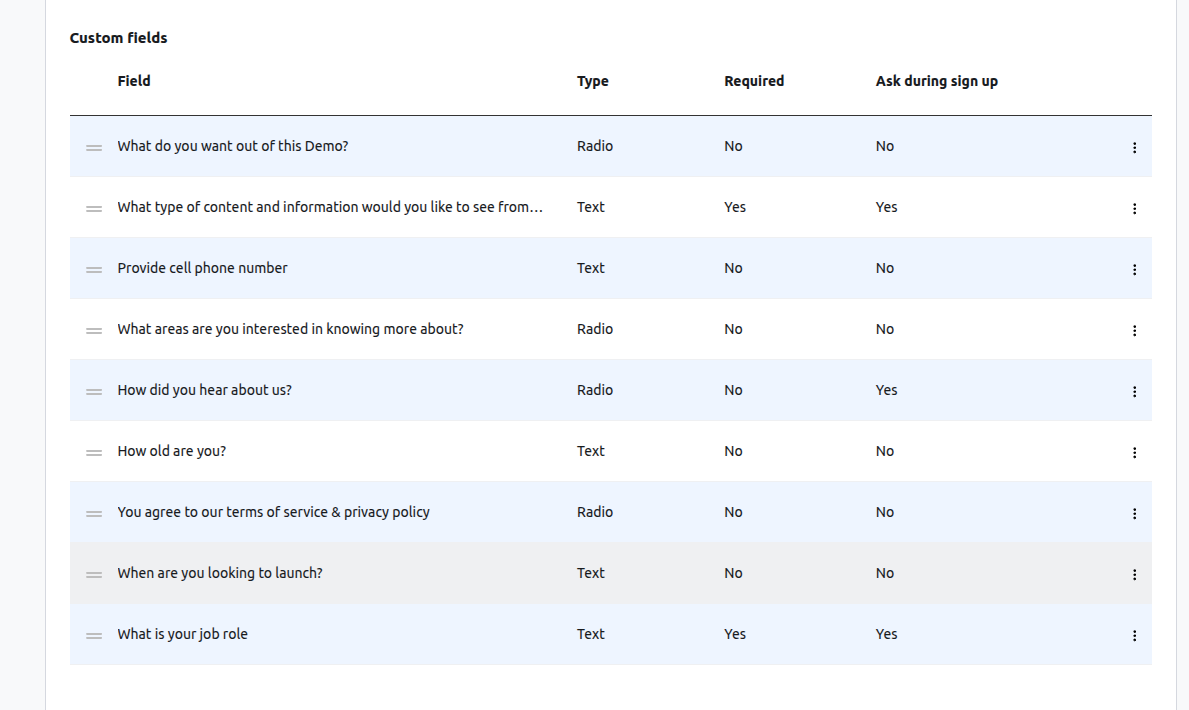
Task: Click 'How did you hear about us?' text
Action: (205, 390)
